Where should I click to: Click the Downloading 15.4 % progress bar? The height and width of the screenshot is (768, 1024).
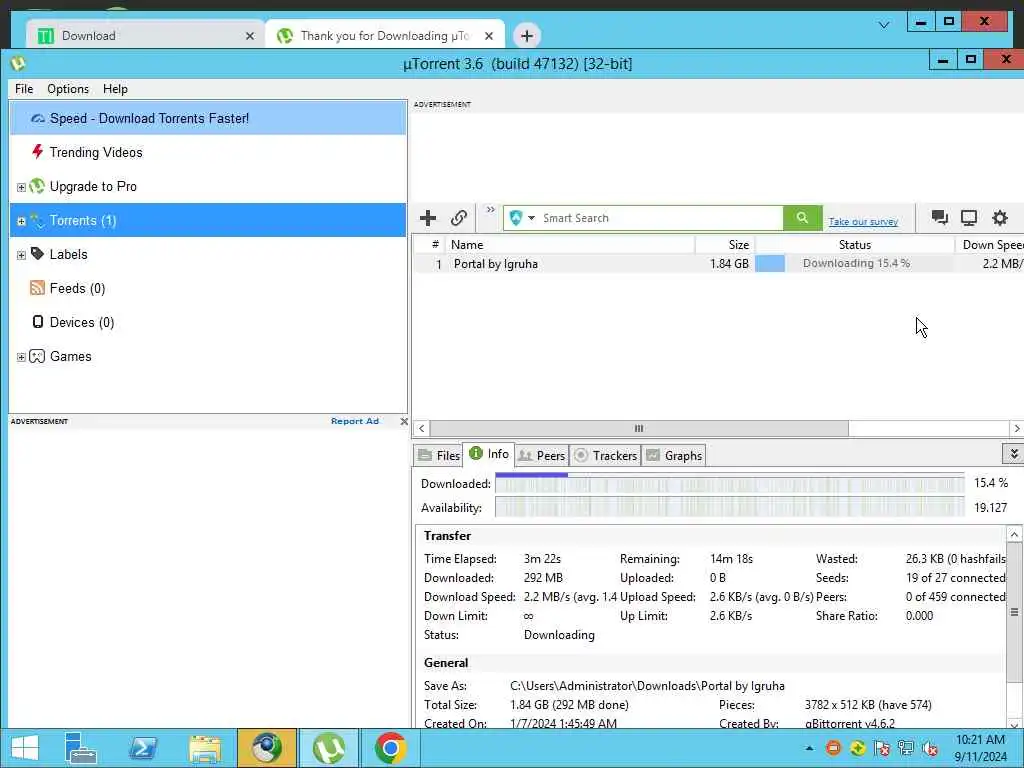click(x=855, y=263)
